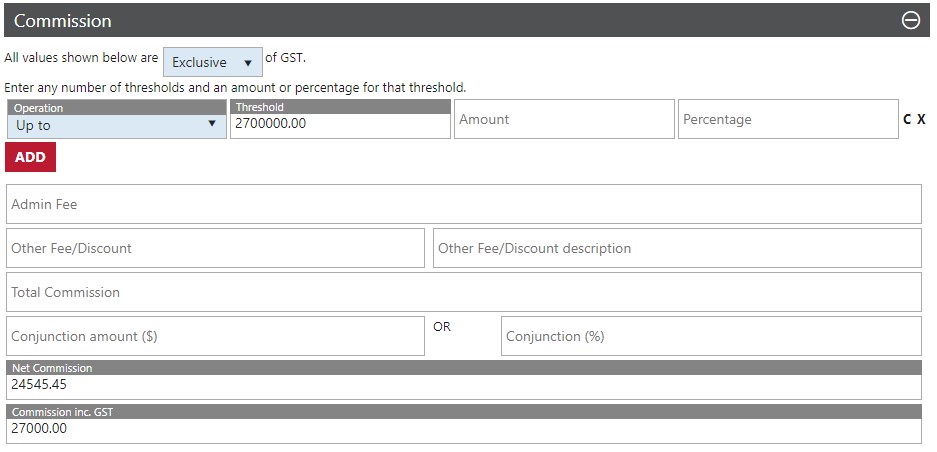Collapse the Commission panel with minus icon
This screenshot has width=937, height=452.
[911, 21]
